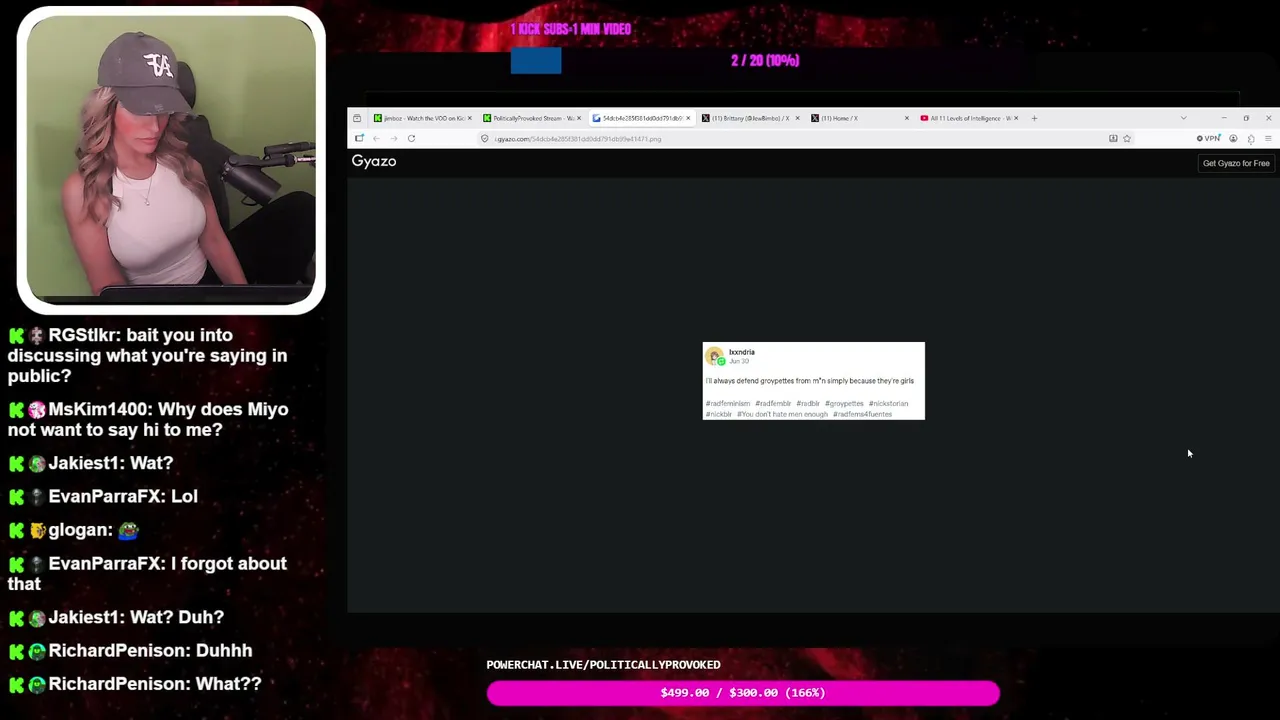This screenshot has height=720, width=1280.
Task: Click the #radfems4fuentes hashtag
Action: point(863,414)
